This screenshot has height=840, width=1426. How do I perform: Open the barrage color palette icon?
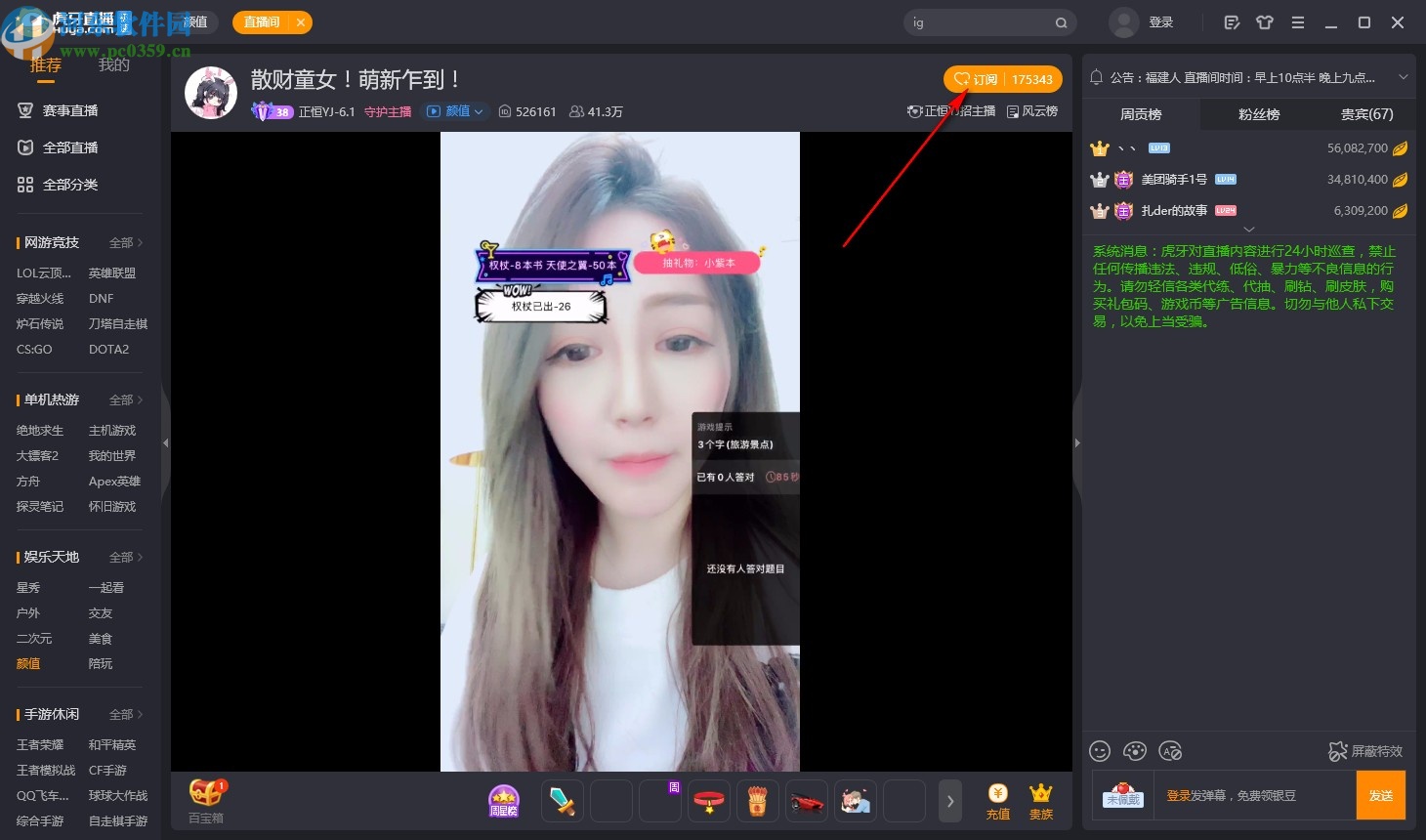click(1135, 751)
